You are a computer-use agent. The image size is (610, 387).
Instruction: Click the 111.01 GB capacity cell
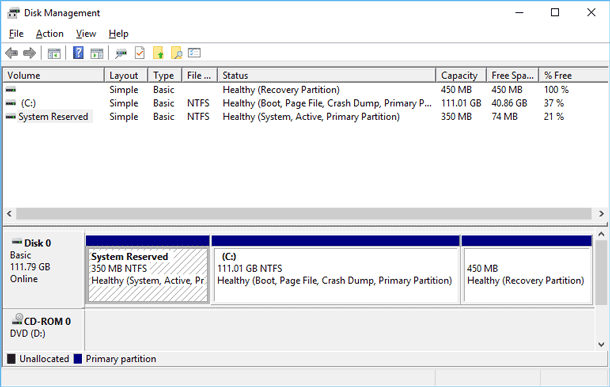461,103
